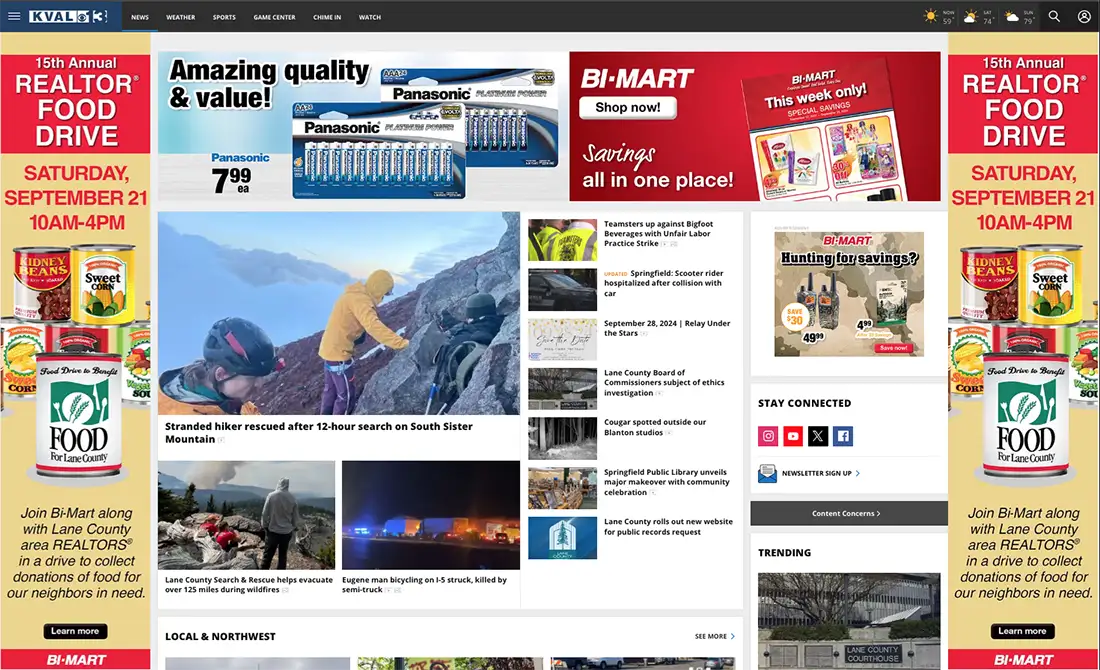Click the Panasonic batteries banner ad
1100x670 pixels.
pyautogui.click(x=363, y=126)
